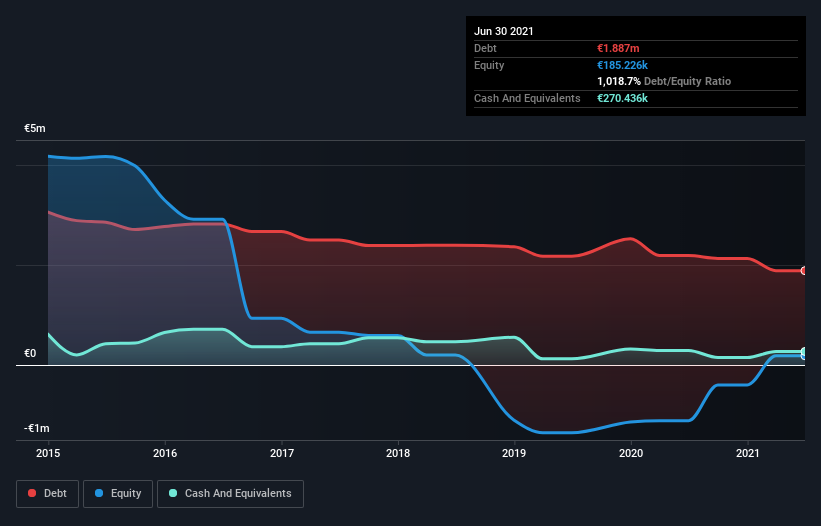Screen dimensions: 821x526
Task: Click the 2018 x-axis label
Action: point(398,453)
